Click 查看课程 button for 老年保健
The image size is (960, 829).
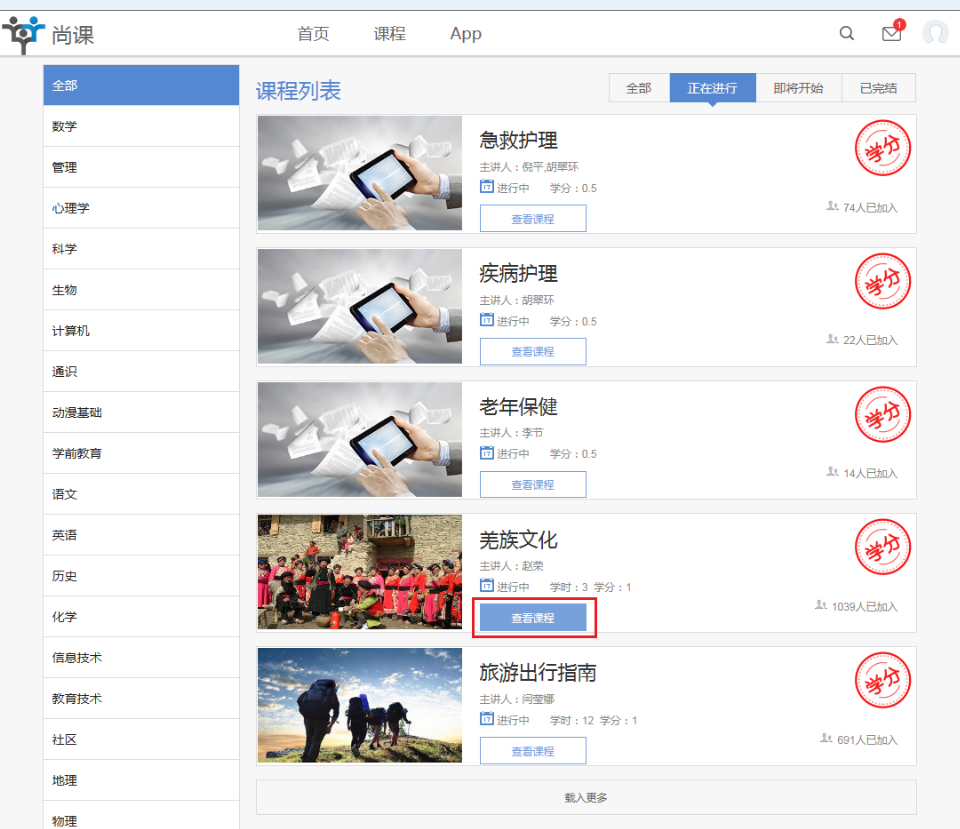coord(533,484)
